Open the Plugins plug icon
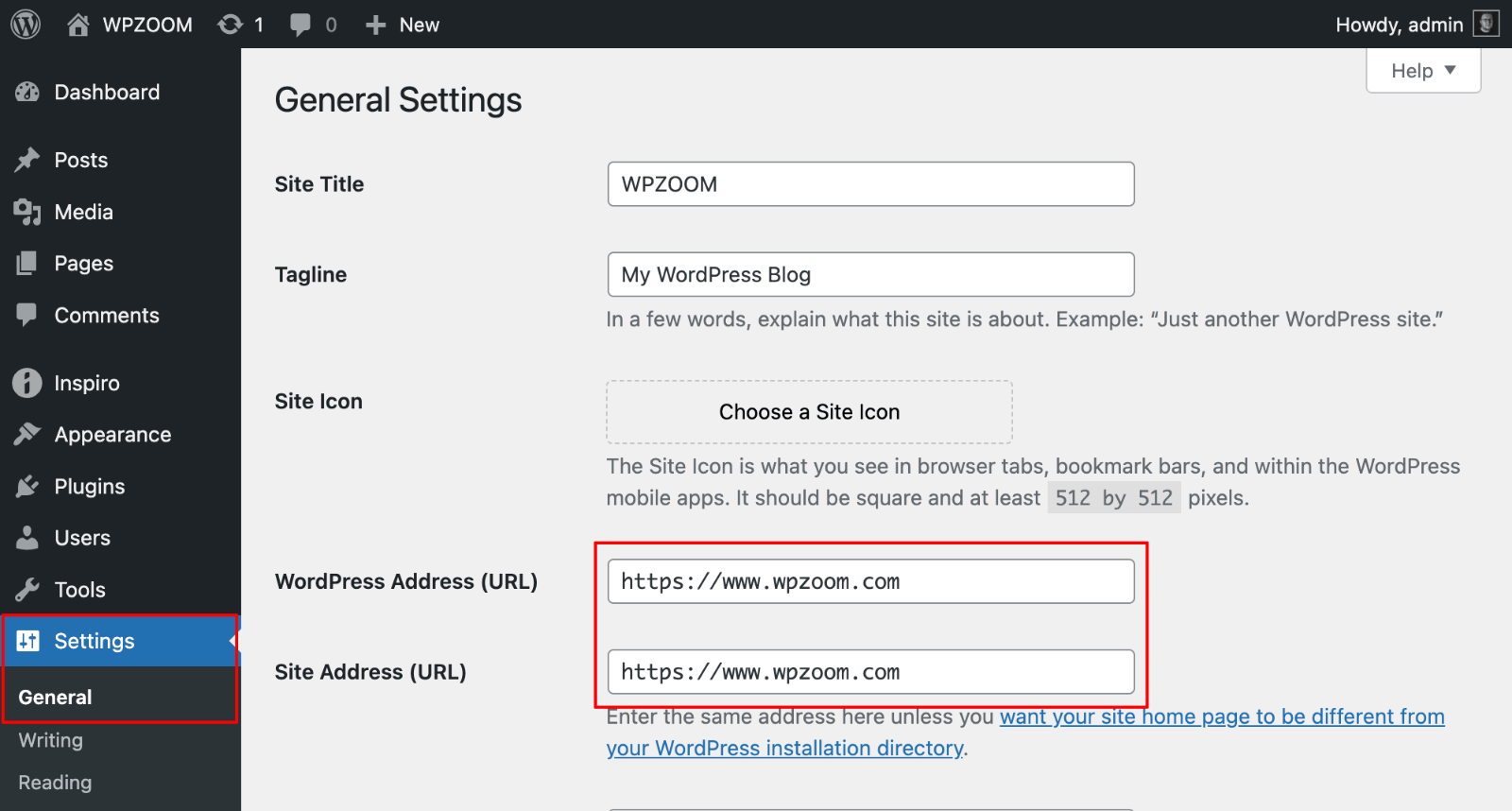 pos(27,487)
